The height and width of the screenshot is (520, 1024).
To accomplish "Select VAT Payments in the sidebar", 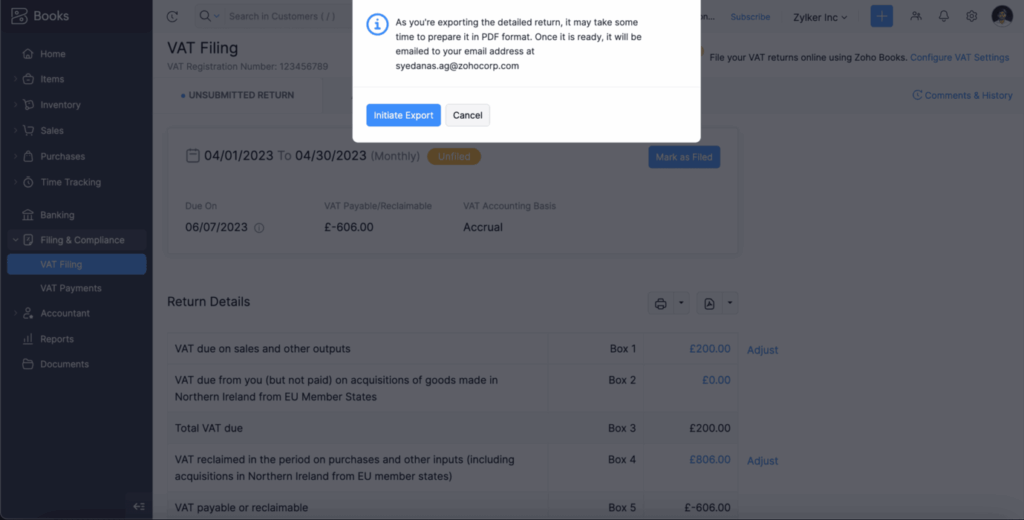I will click(x=70, y=288).
